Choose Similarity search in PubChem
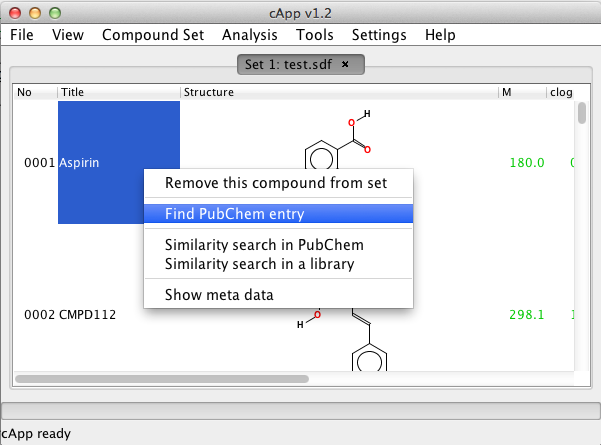This screenshot has height=445, width=601. tap(278, 245)
